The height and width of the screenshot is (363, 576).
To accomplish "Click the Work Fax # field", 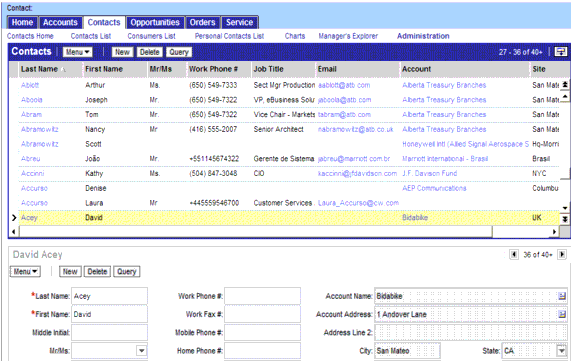I will [x=262, y=314].
